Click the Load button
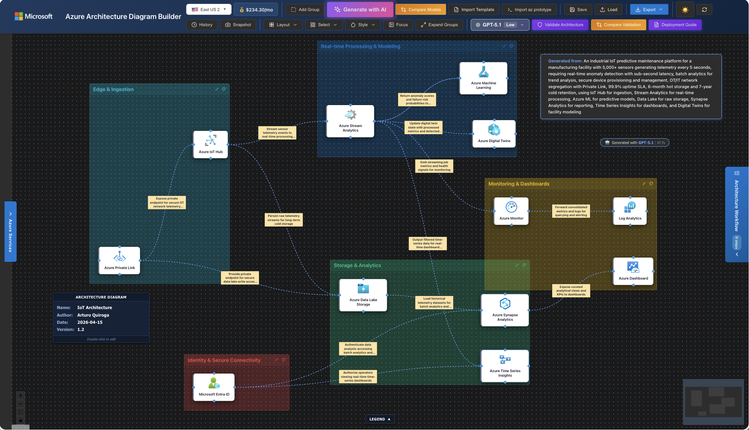Viewport: 749px width, 430px height. point(609,10)
